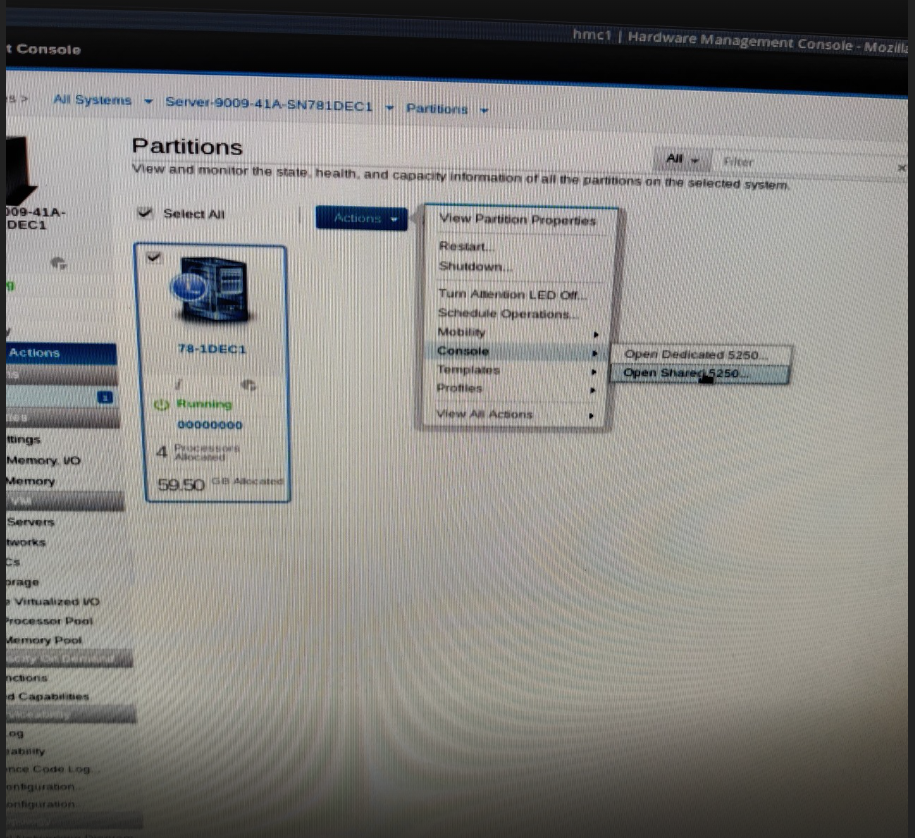Open Memory, I/O in the left sidebar
Viewport: 915px width, 838px height.
click(43, 460)
